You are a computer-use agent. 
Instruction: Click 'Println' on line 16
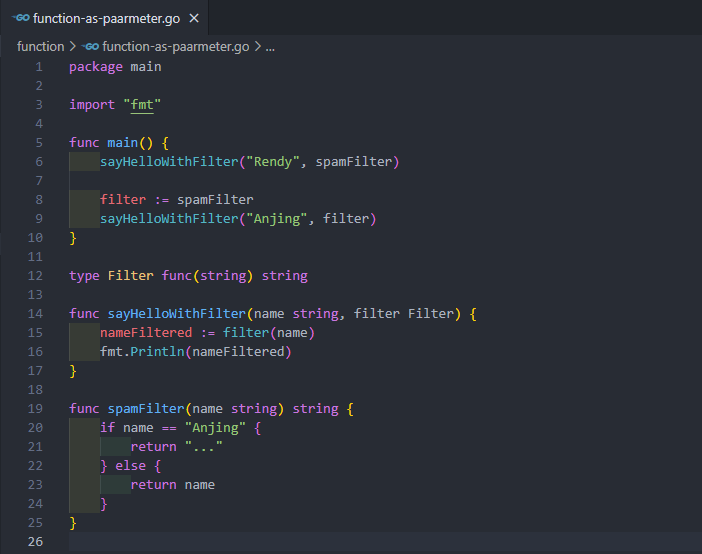click(157, 352)
